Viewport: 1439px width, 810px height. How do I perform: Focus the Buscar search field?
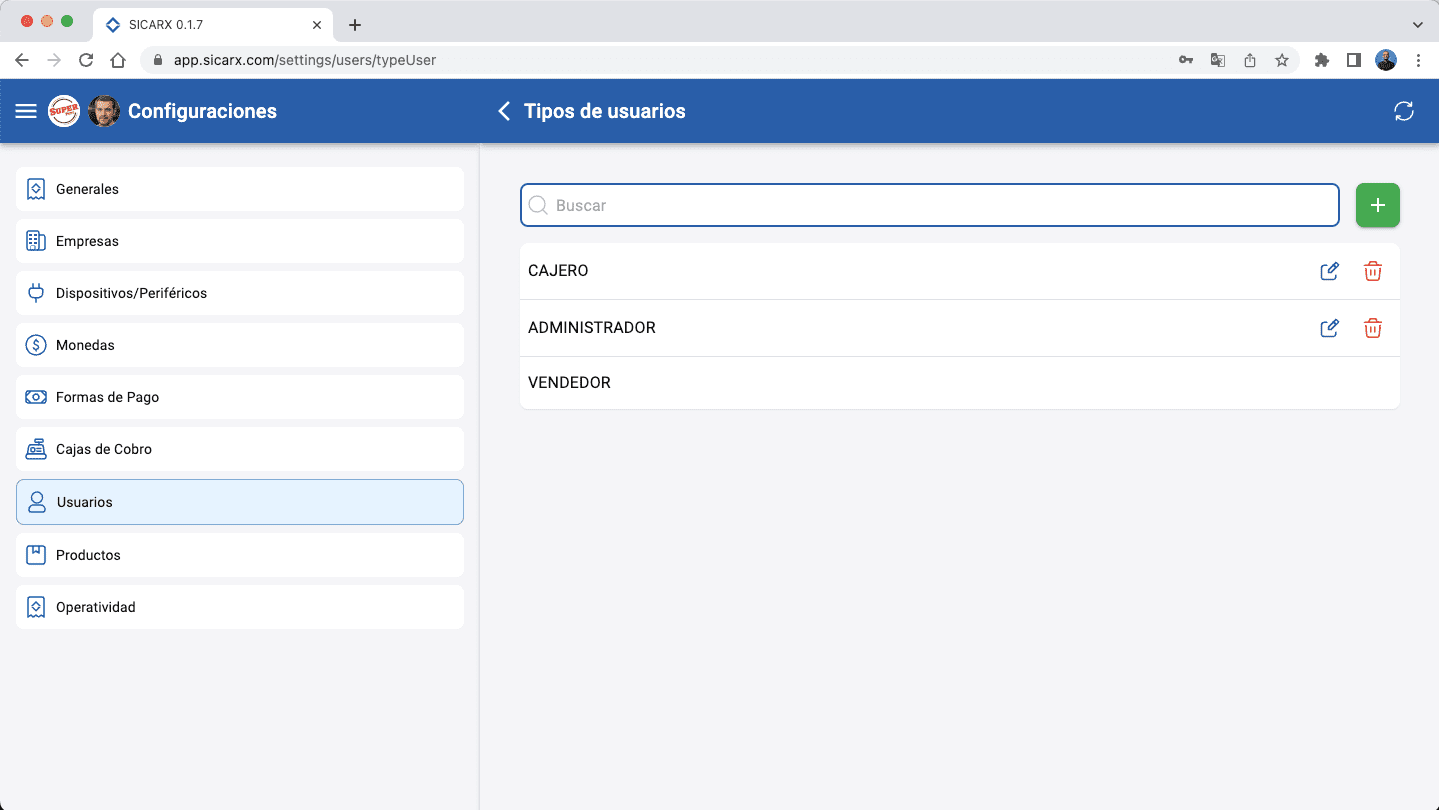[930, 205]
